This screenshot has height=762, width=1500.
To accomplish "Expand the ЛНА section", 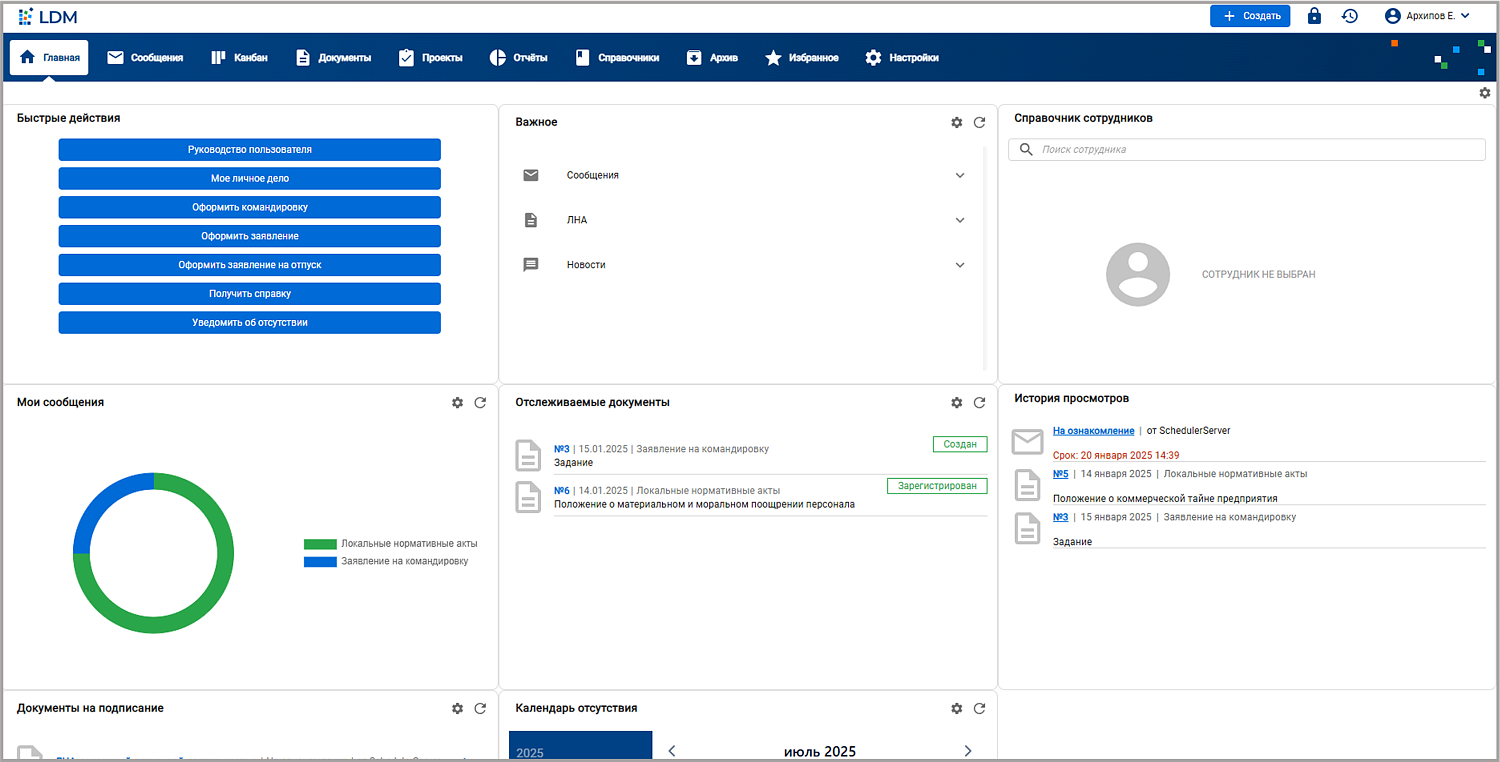I will [960, 220].
